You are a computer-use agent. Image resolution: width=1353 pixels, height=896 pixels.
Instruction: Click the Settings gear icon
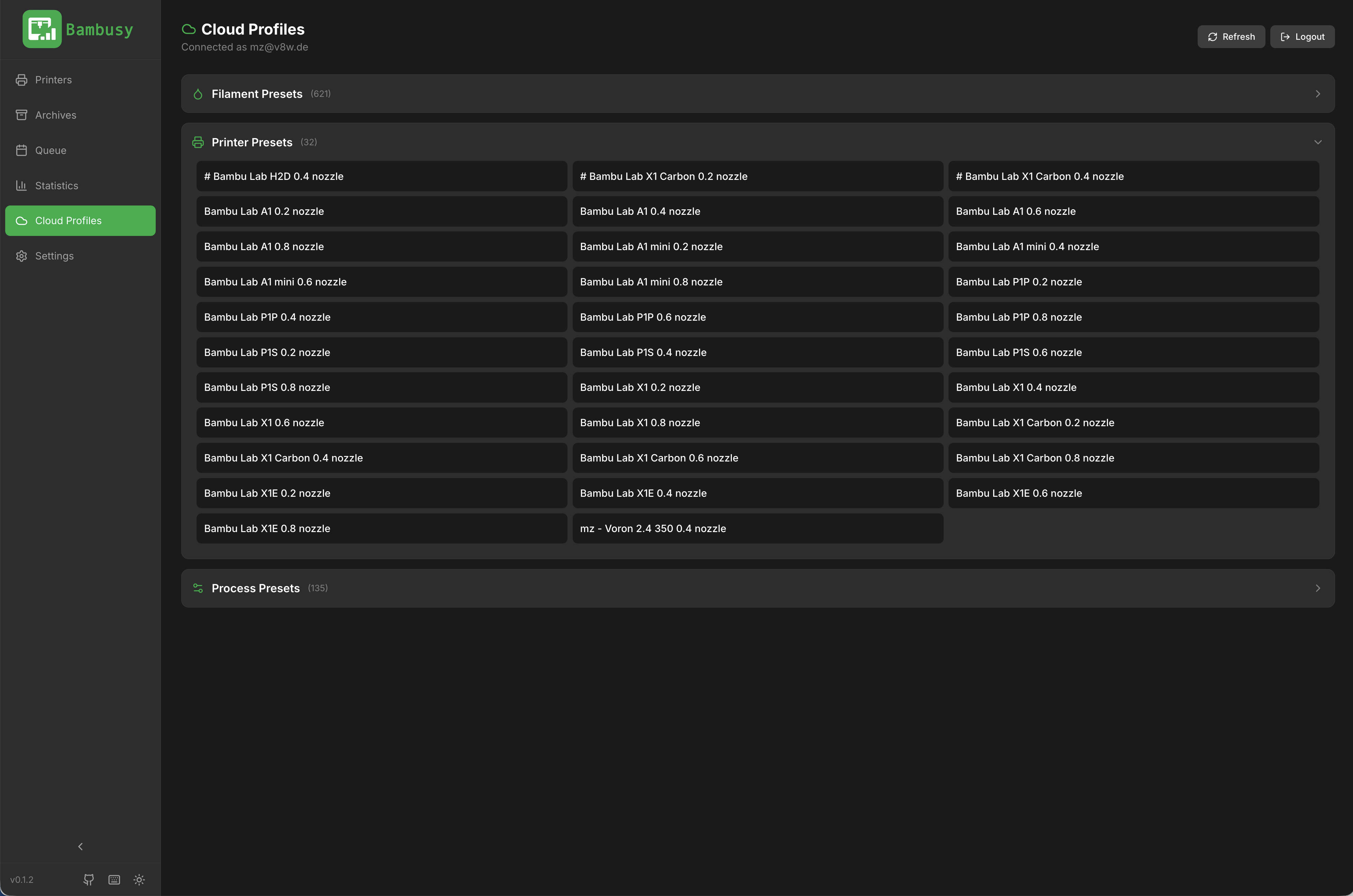(22, 256)
